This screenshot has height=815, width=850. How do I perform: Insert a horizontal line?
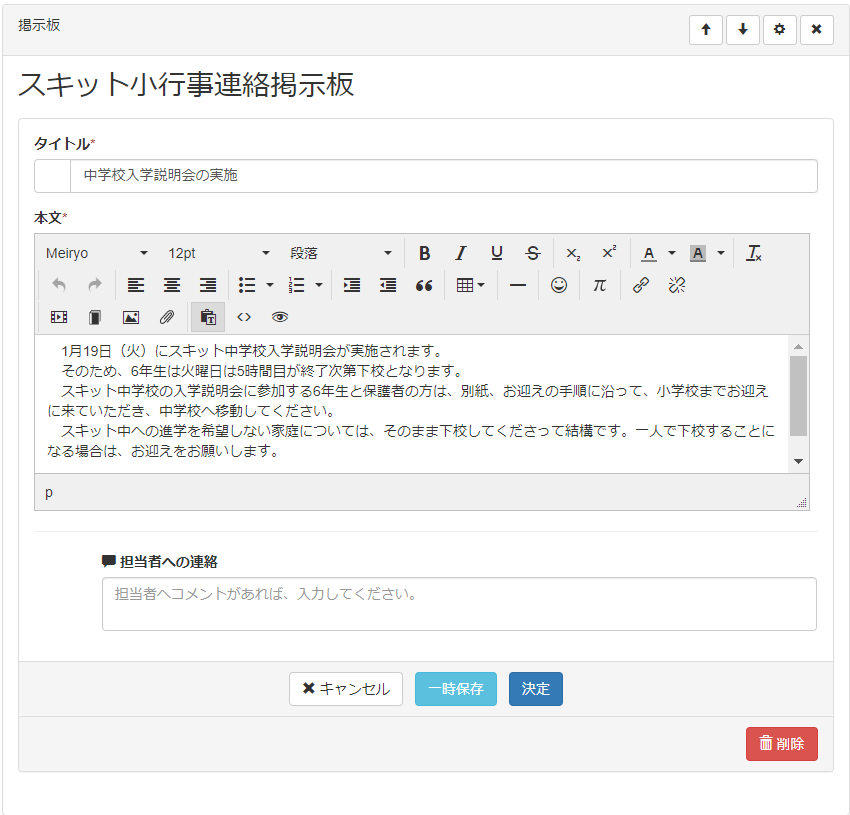[x=518, y=285]
